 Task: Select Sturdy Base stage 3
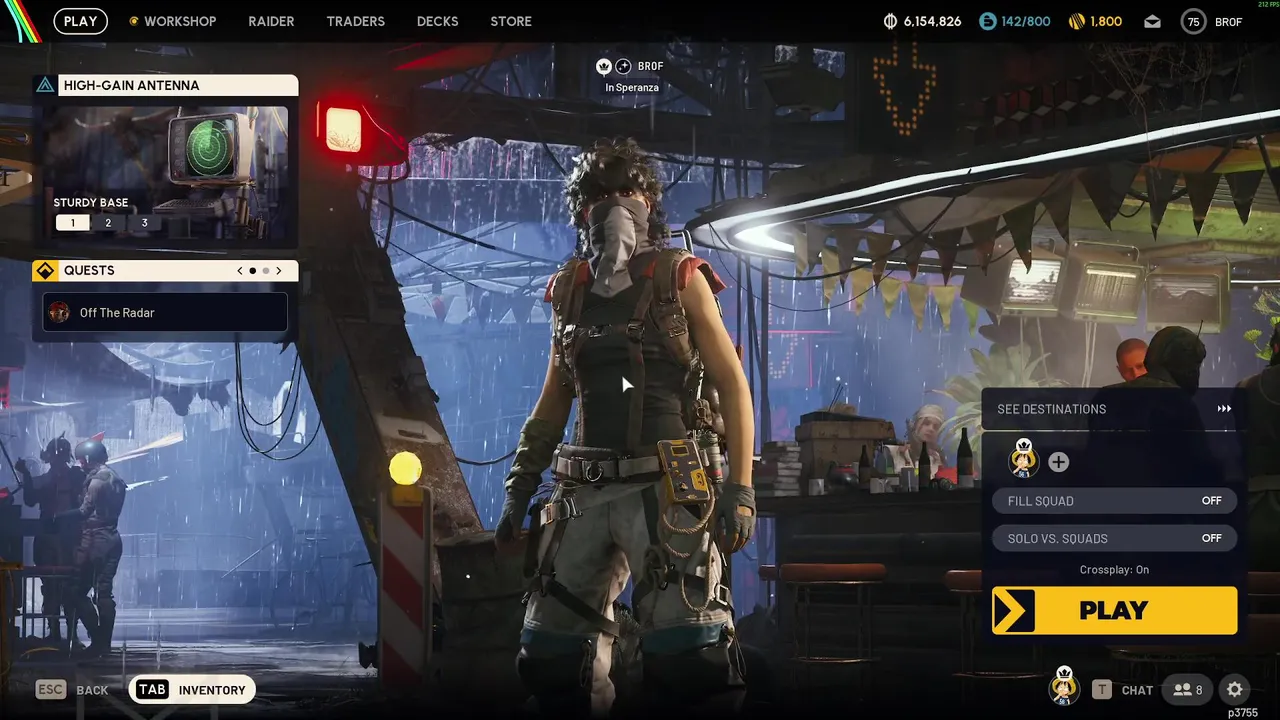[144, 223]
